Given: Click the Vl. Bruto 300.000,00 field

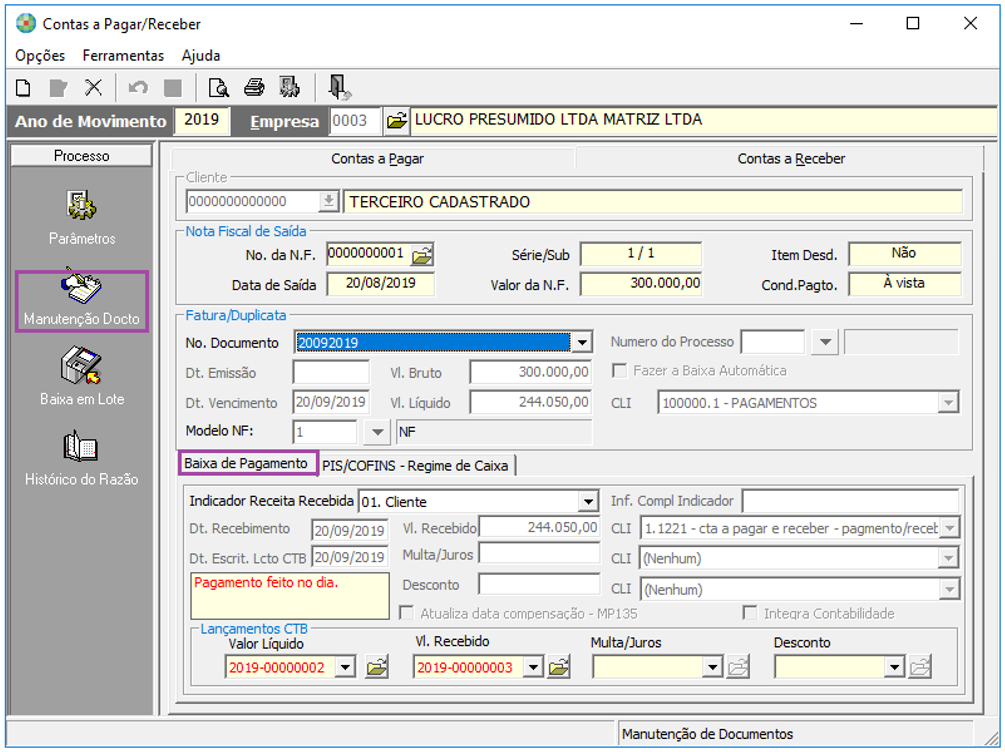Looking at the screenshot, I should coord(530,372).
